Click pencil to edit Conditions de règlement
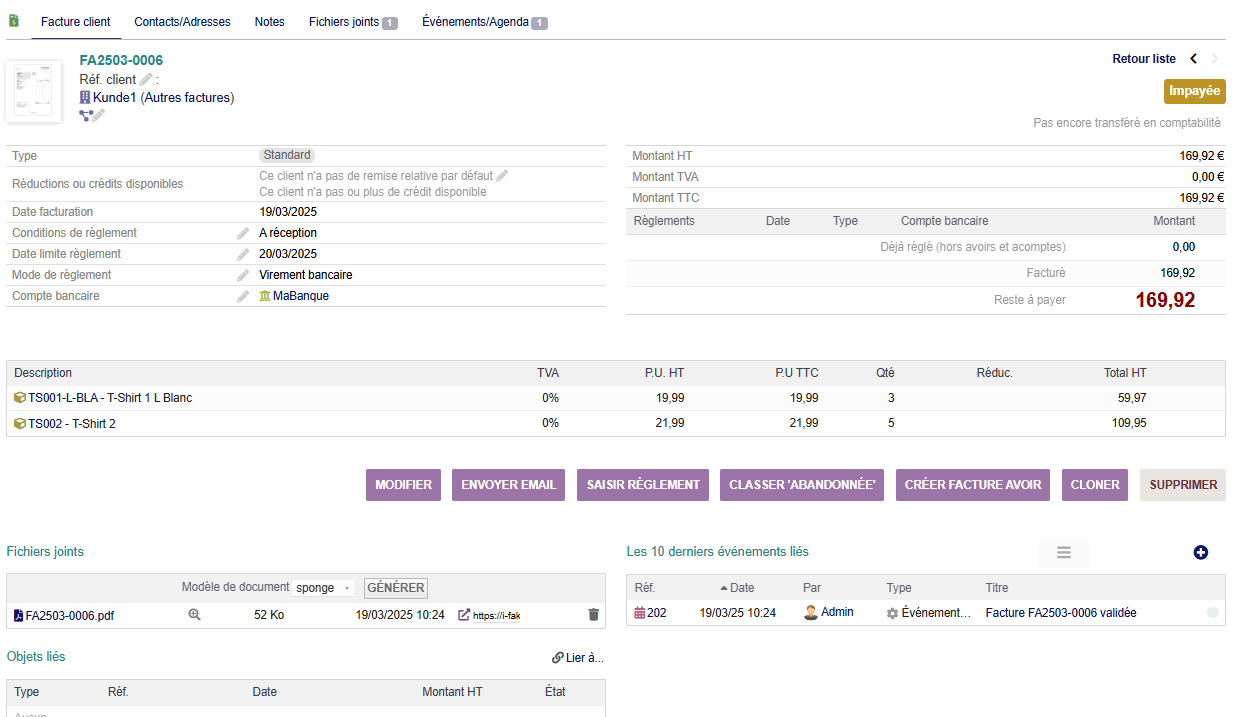 pyautogui.click(x=243, y=233)
